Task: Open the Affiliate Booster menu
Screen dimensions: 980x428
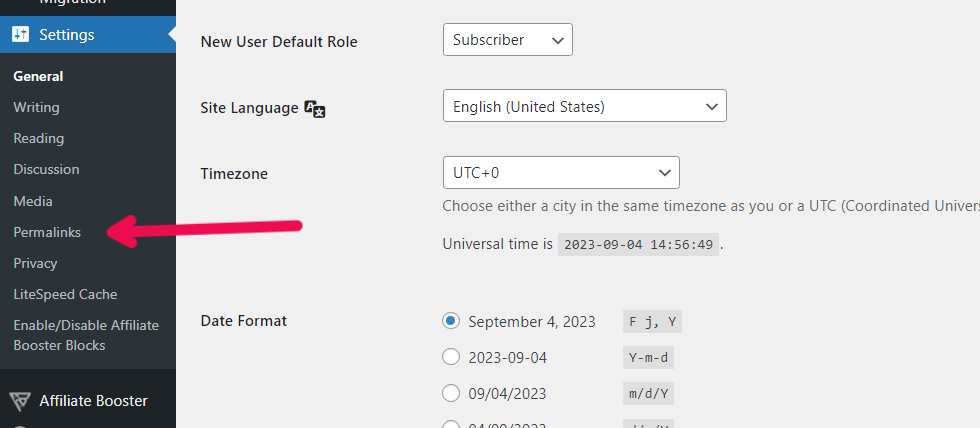Action: (x=93, y=401)
